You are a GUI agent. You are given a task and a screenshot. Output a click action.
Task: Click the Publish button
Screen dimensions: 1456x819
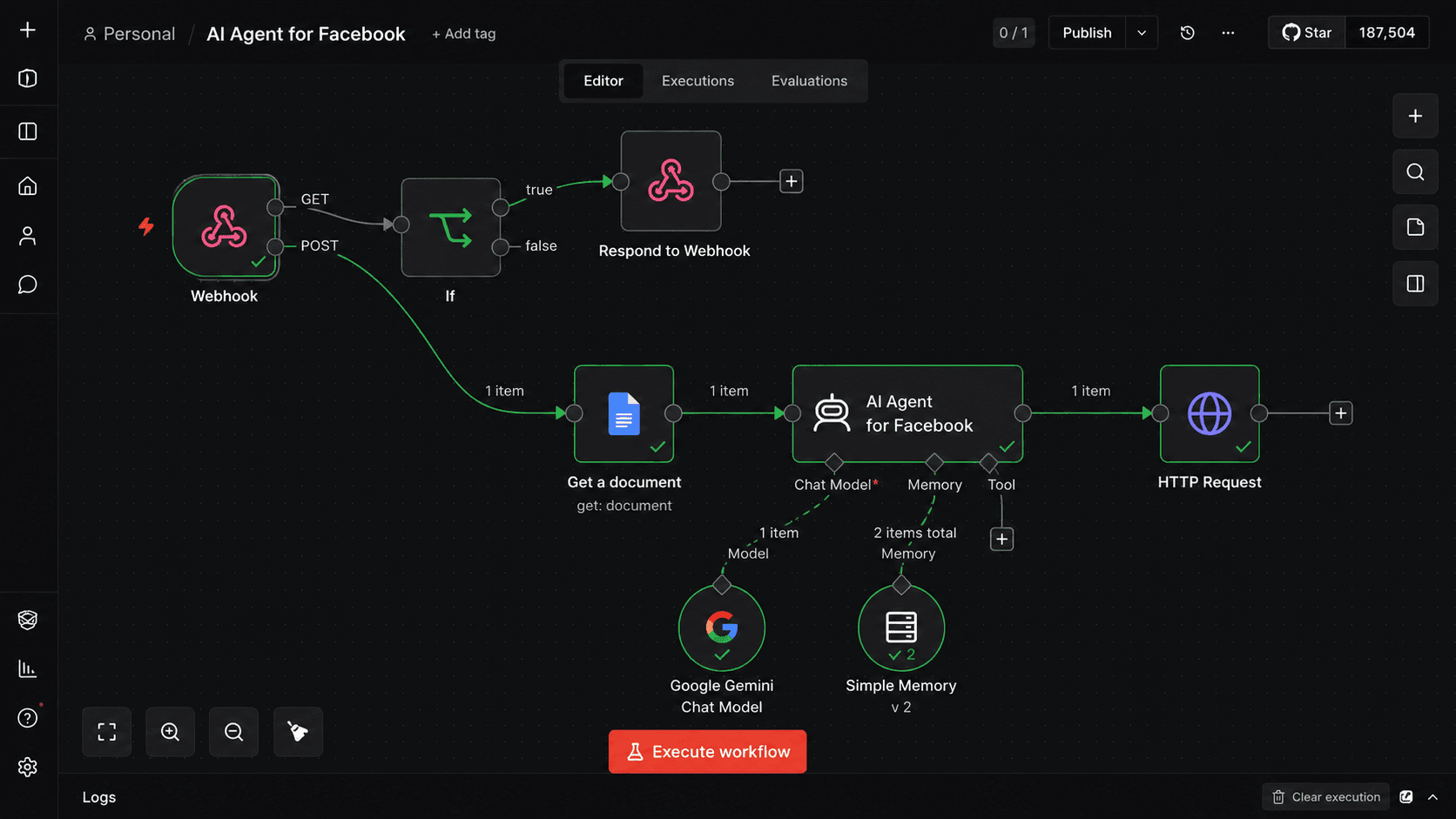1087,33
